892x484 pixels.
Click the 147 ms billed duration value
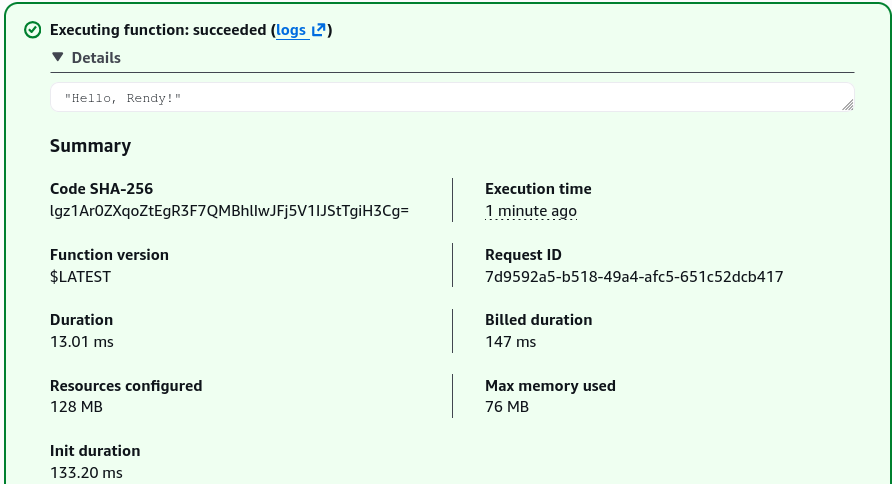(x=510, y=342)
